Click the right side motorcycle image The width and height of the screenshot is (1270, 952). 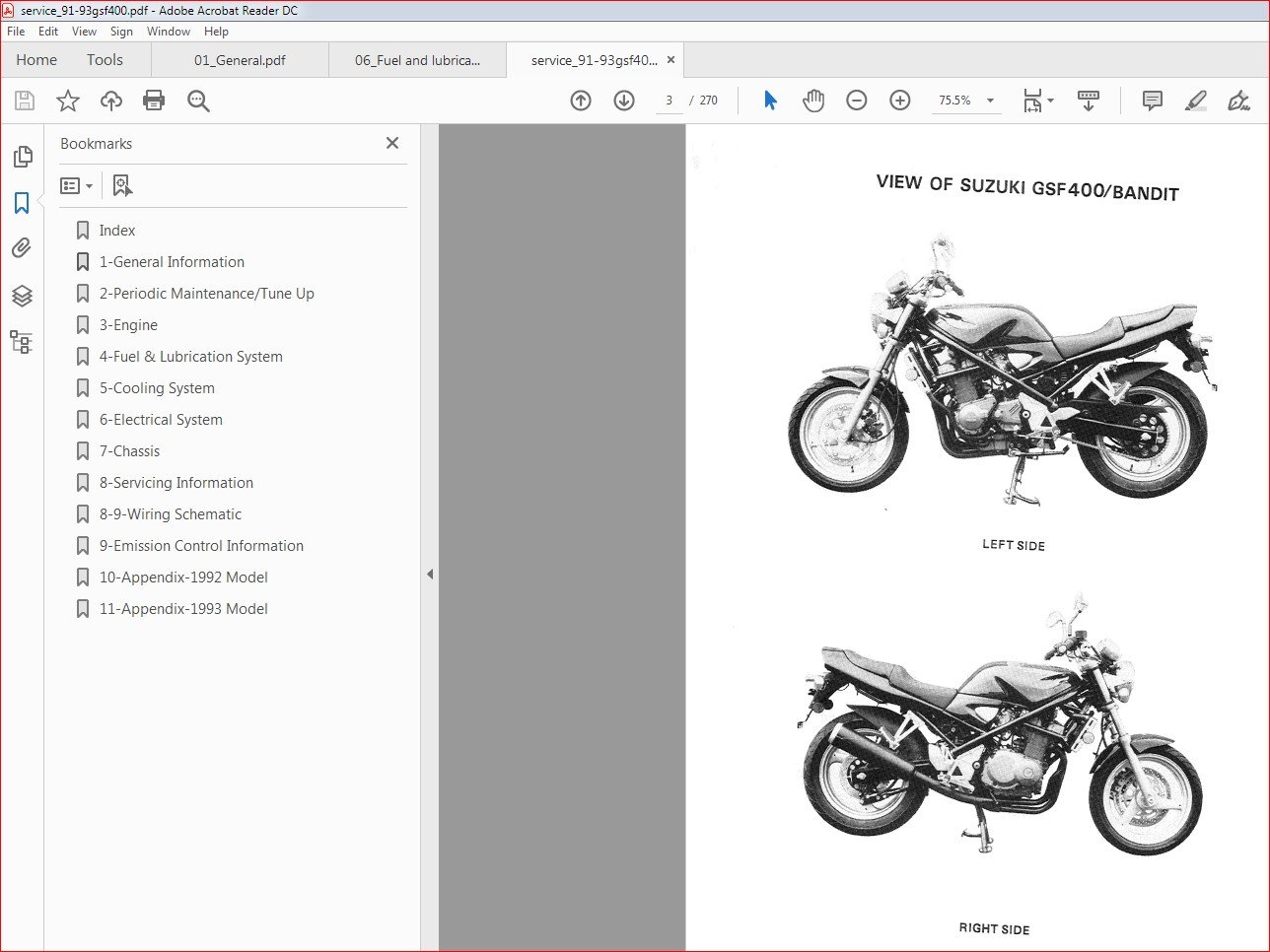(1002, 724)
